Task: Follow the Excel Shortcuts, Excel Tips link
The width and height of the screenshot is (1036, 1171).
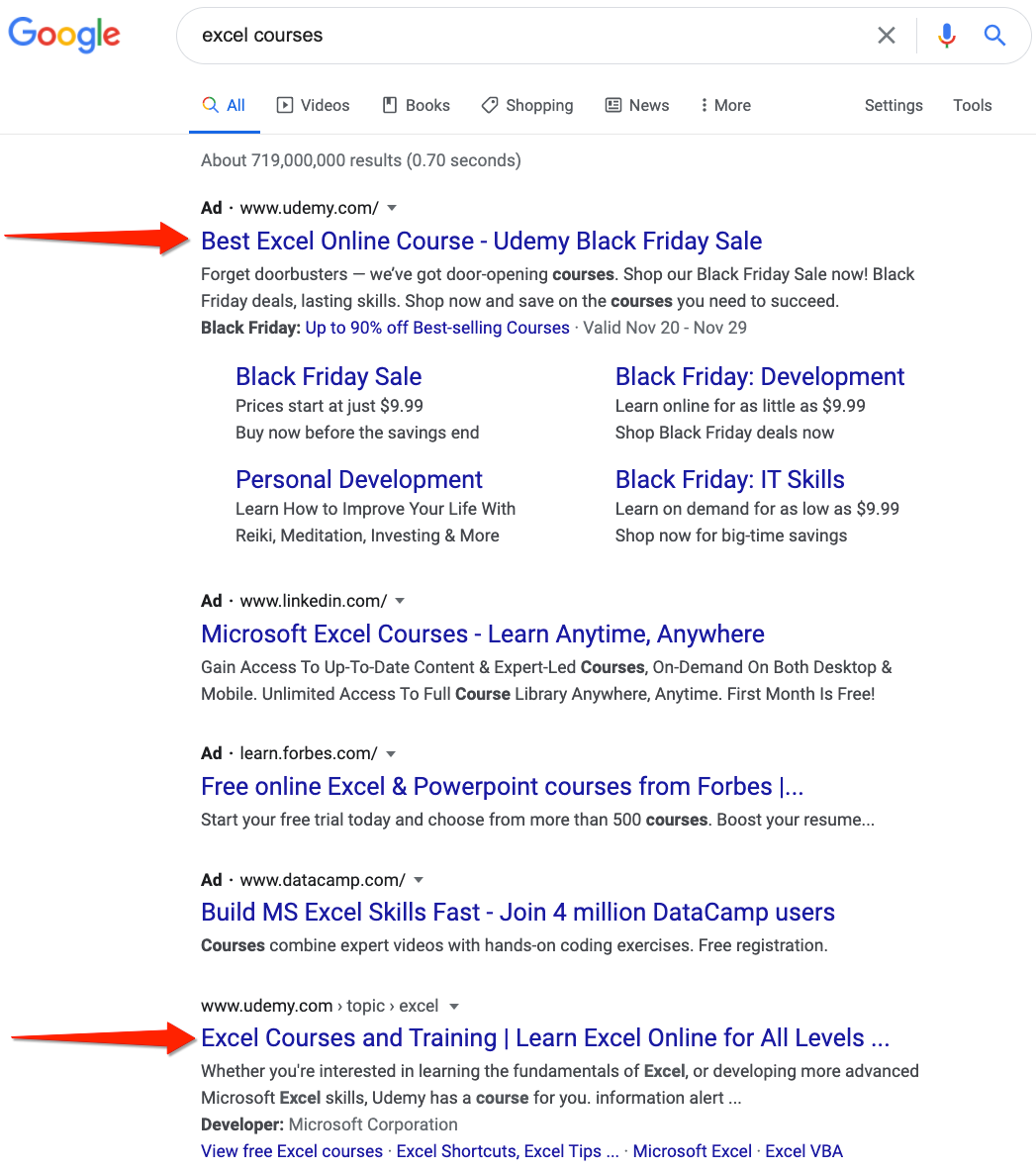Action: tap(508, 1151)
